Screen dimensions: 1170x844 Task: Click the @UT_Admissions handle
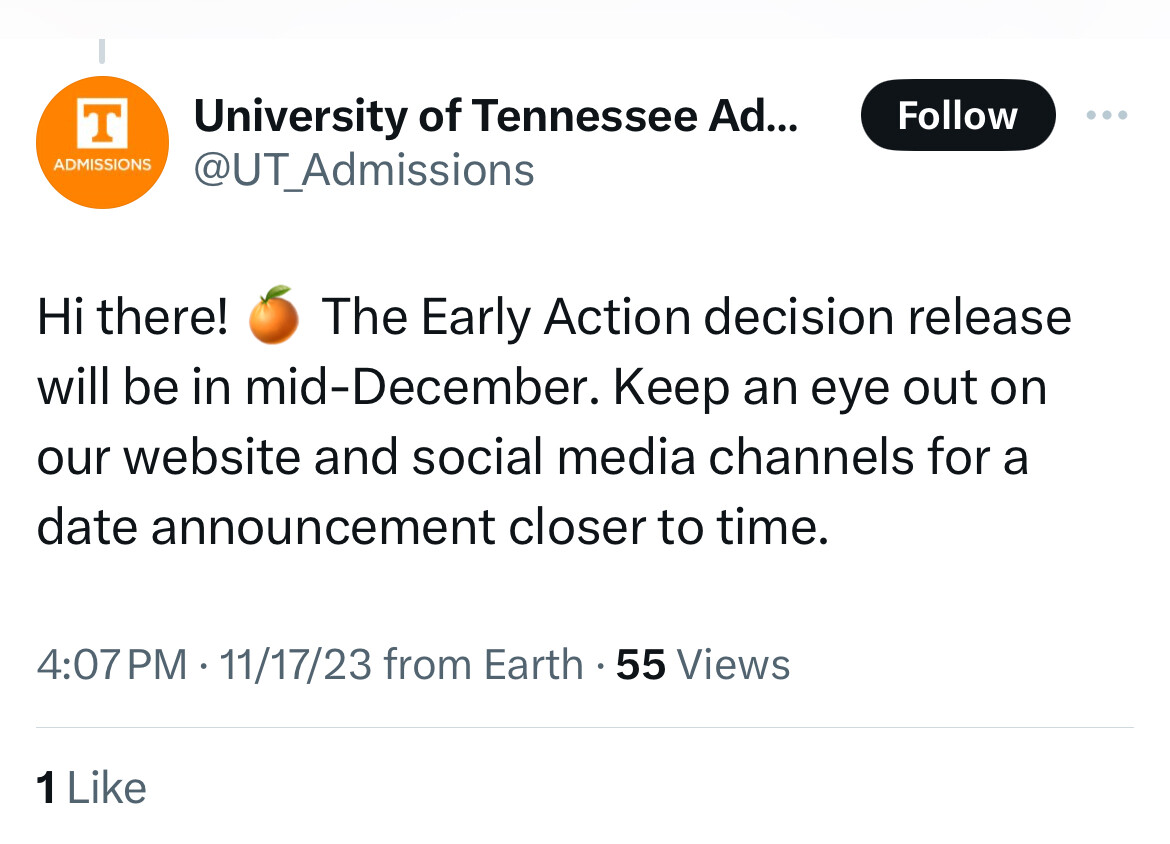pos(364,169)
